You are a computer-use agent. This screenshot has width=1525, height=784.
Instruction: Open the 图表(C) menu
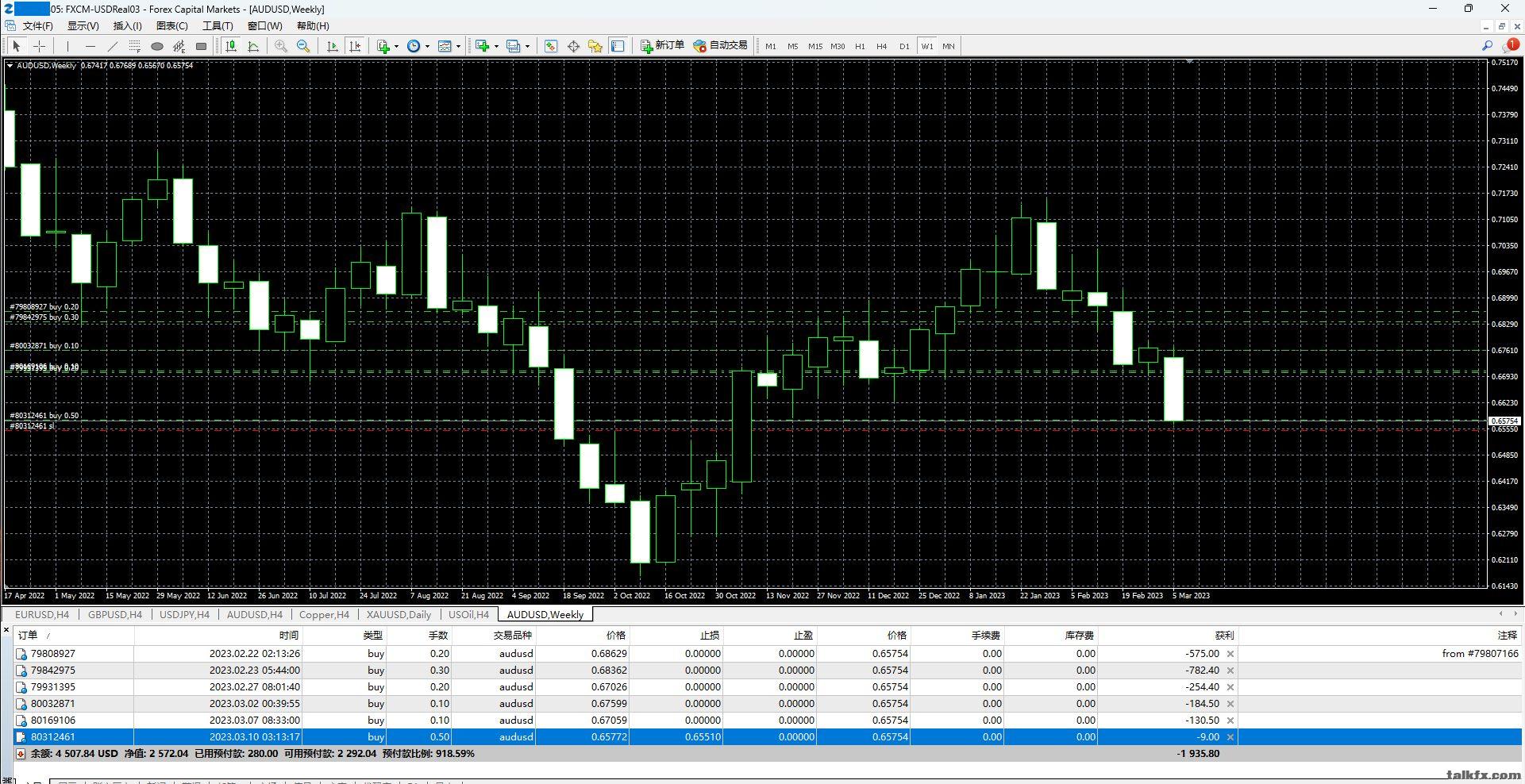[x=172, y=26]
